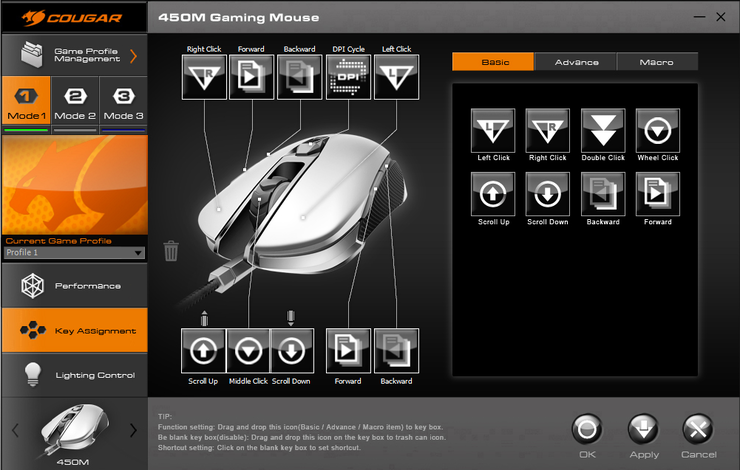Click the trash can icon

(171, 250)
